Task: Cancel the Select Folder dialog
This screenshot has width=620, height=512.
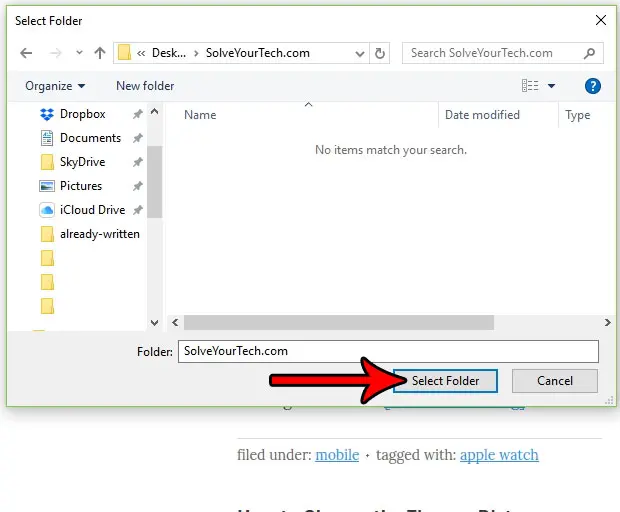Action: point(555,381)
